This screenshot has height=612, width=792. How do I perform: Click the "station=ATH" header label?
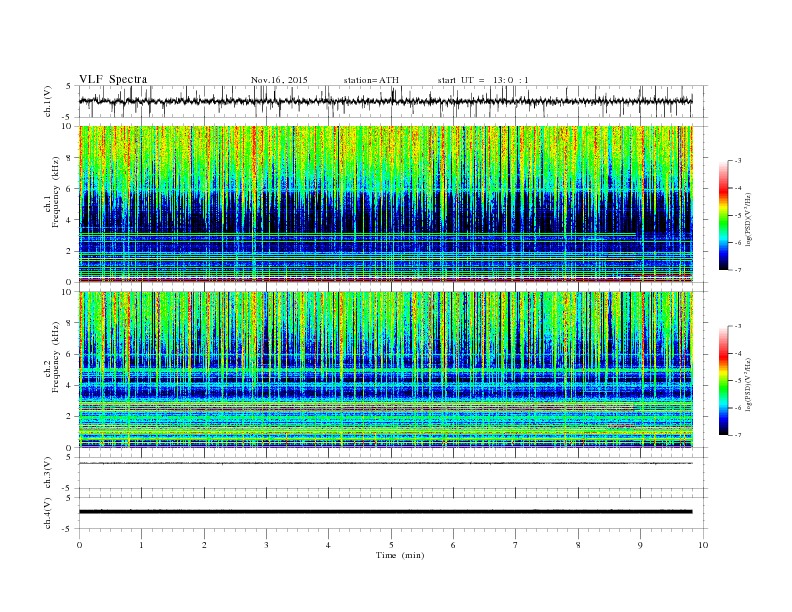[x=371, y=80]
